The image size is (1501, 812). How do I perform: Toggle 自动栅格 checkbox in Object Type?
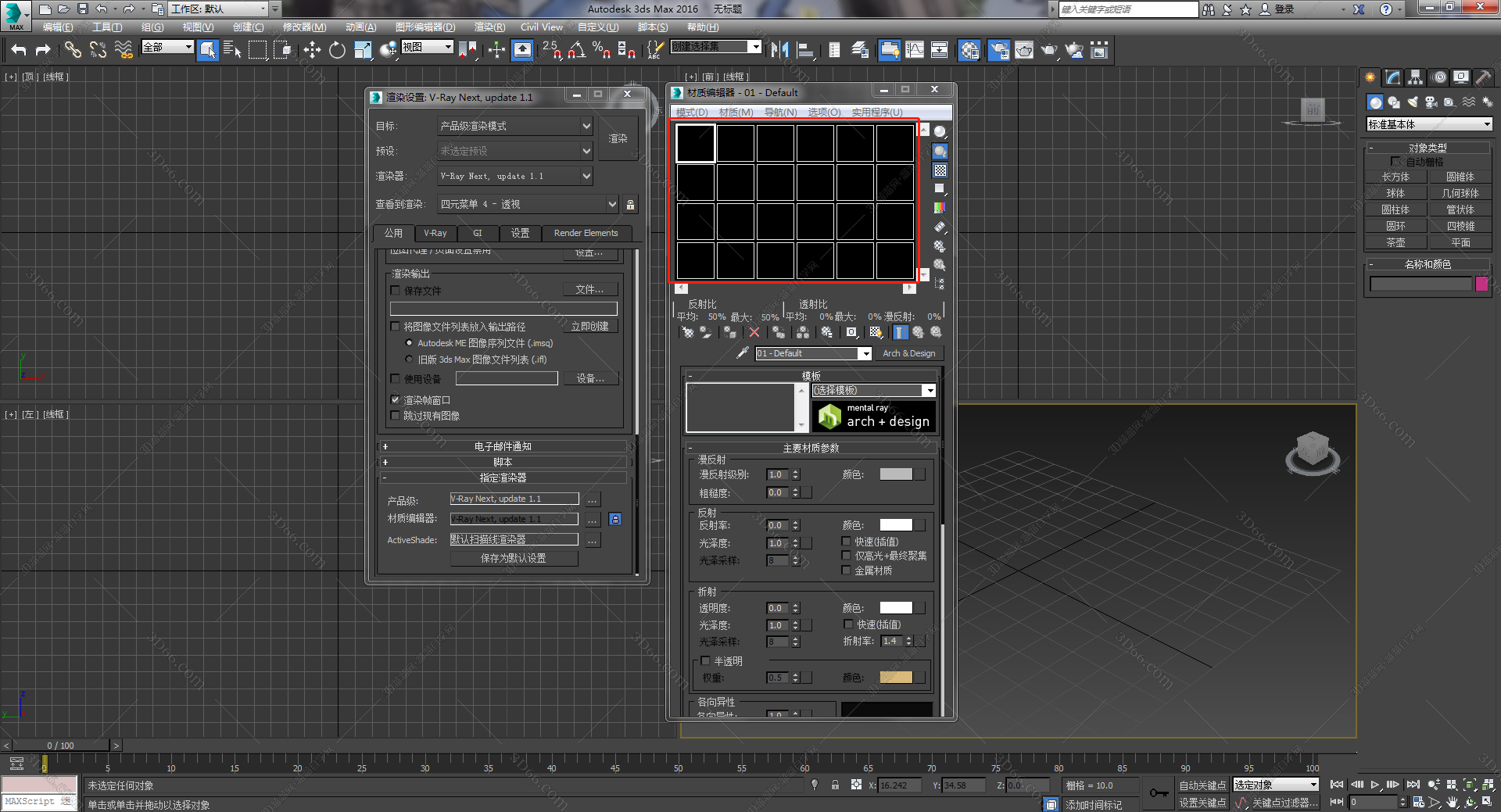pos(1395,161)
